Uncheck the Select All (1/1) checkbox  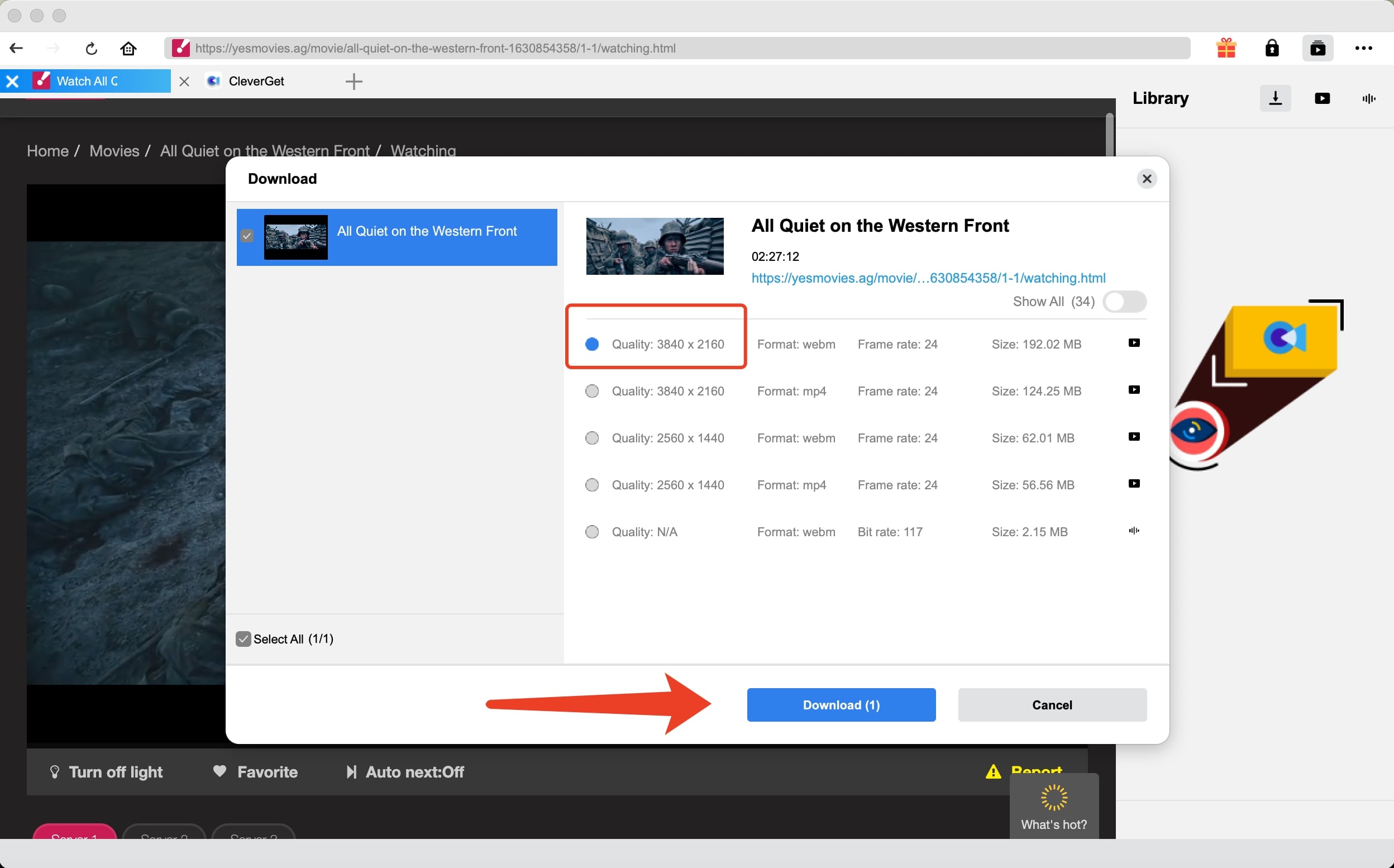[244, 639]
